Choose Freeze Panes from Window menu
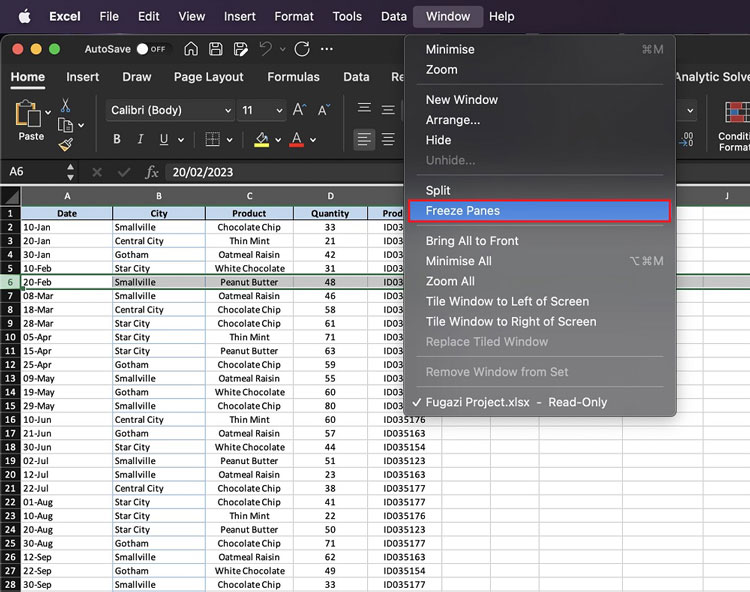Screen dimensions: 750x592 [540, 211]
